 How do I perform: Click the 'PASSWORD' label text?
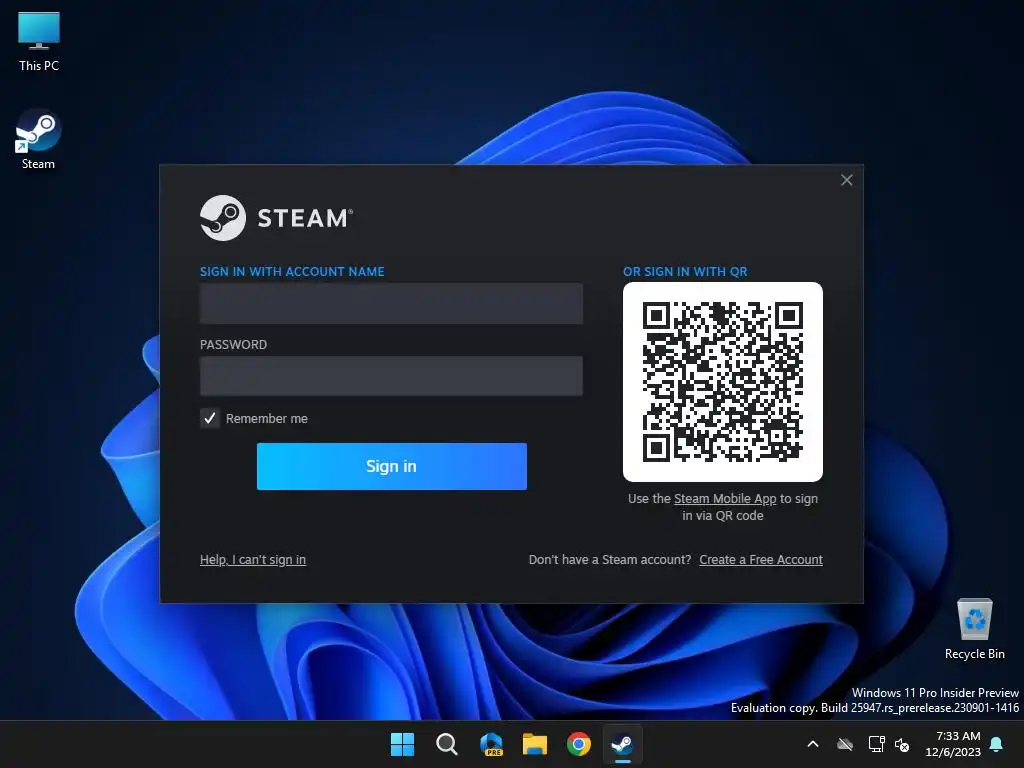coord(233,345)
